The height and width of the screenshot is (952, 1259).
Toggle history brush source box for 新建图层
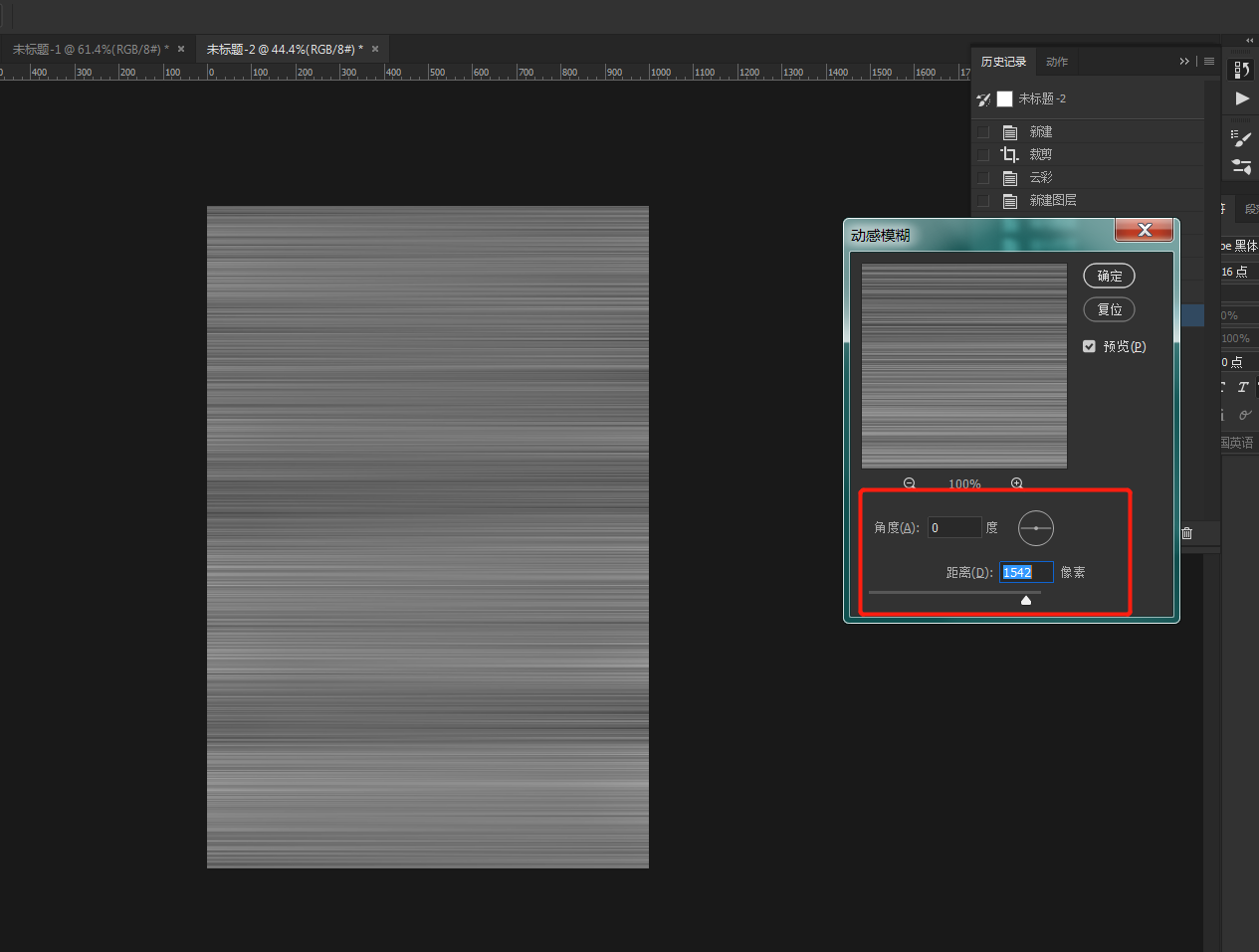(x=983, y=200)
